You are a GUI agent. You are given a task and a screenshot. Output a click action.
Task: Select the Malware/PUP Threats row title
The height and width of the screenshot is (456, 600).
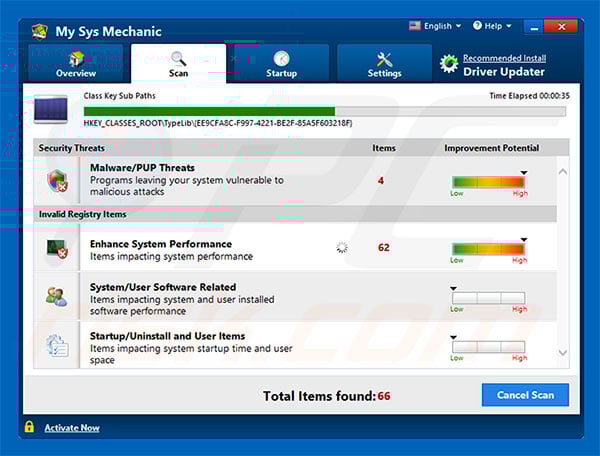(142, 168)
